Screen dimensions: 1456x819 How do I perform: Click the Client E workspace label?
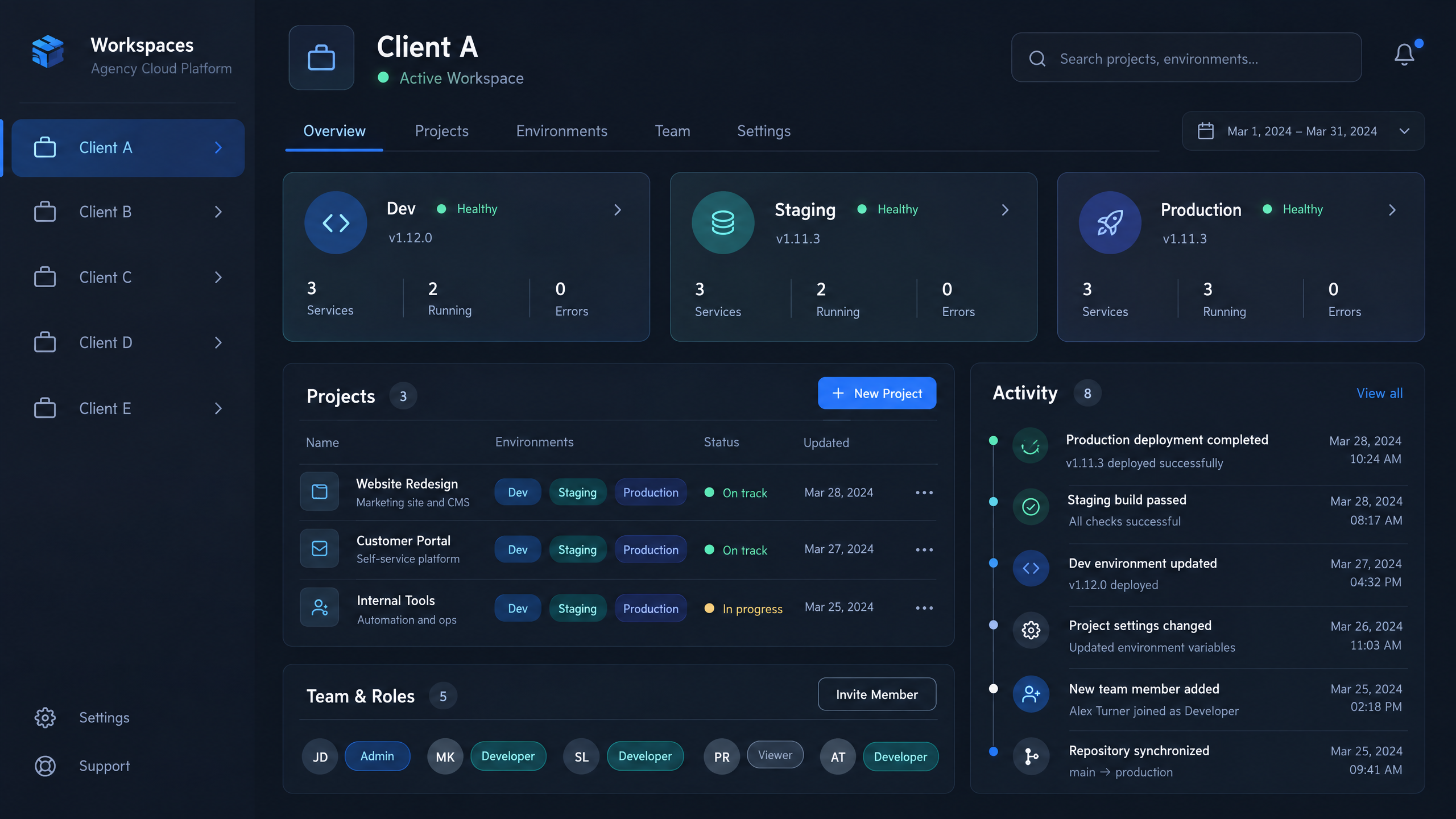[x=105, y=408]
